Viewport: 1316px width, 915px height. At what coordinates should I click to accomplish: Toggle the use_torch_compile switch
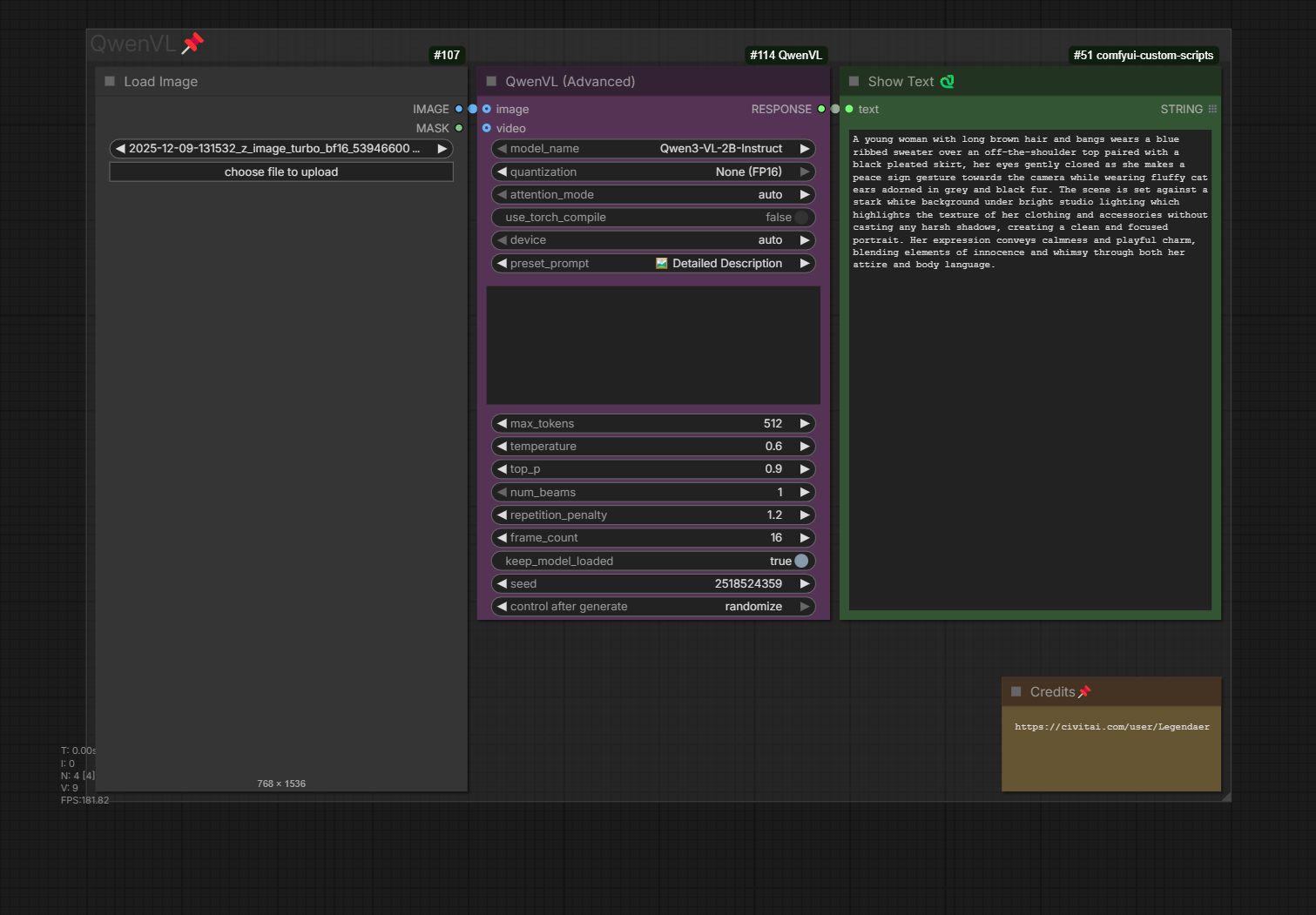click(x=801, y=218)
